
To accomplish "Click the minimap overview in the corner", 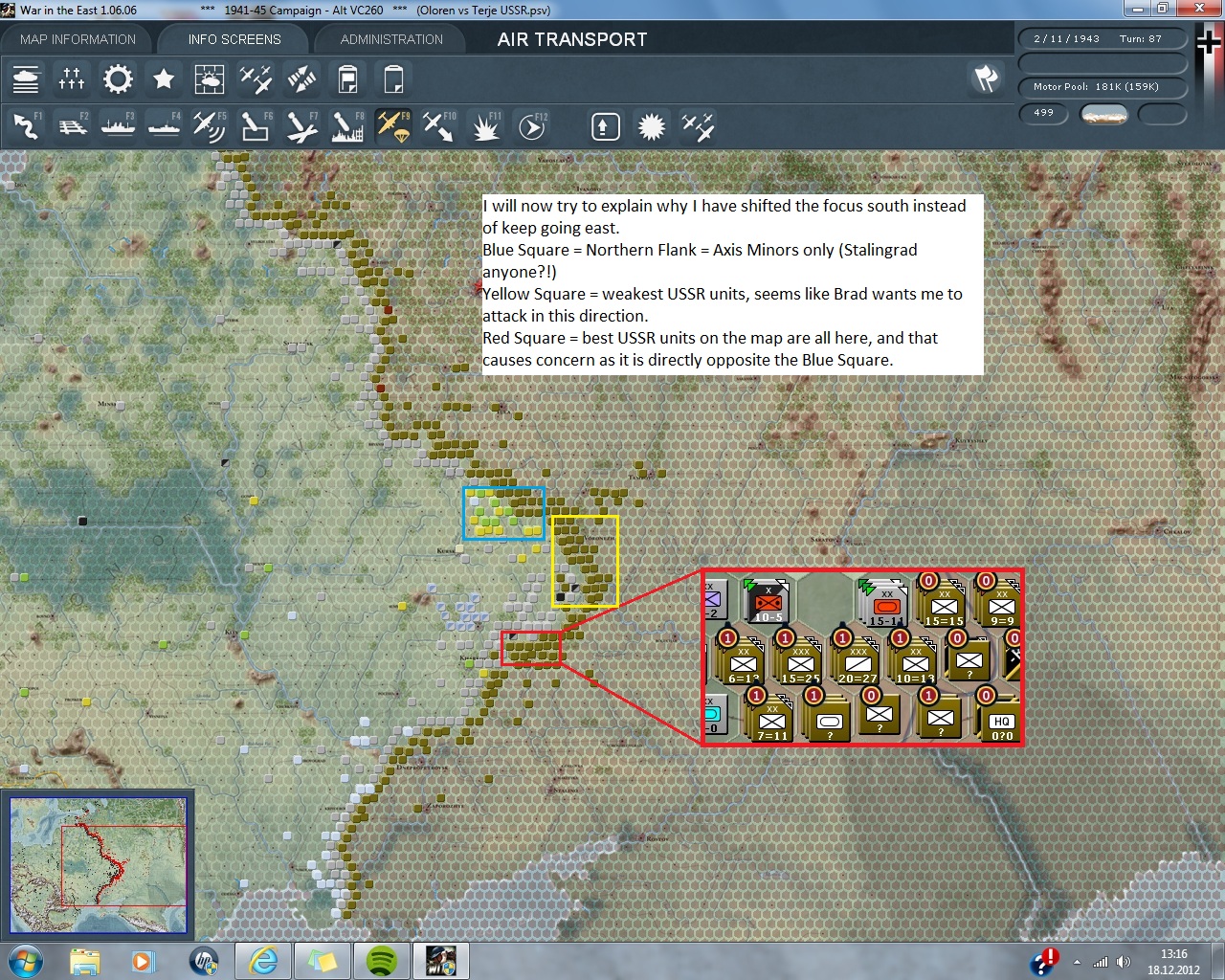I will tap(98, 865).
